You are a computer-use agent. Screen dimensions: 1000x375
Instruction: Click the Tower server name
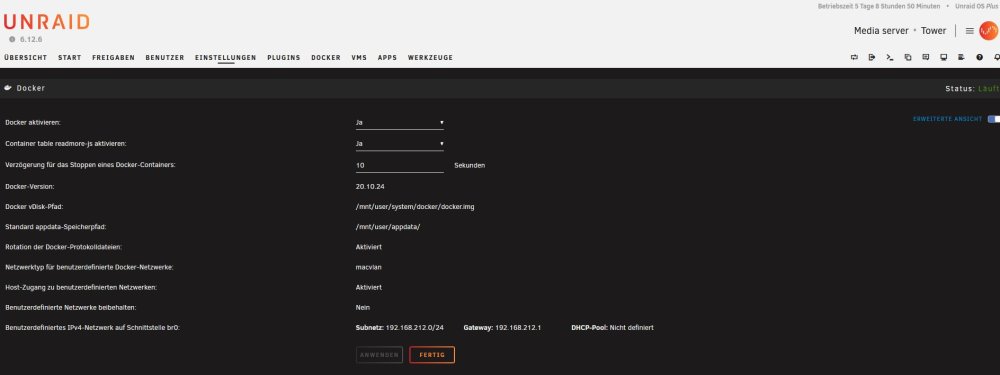(934, 31)
